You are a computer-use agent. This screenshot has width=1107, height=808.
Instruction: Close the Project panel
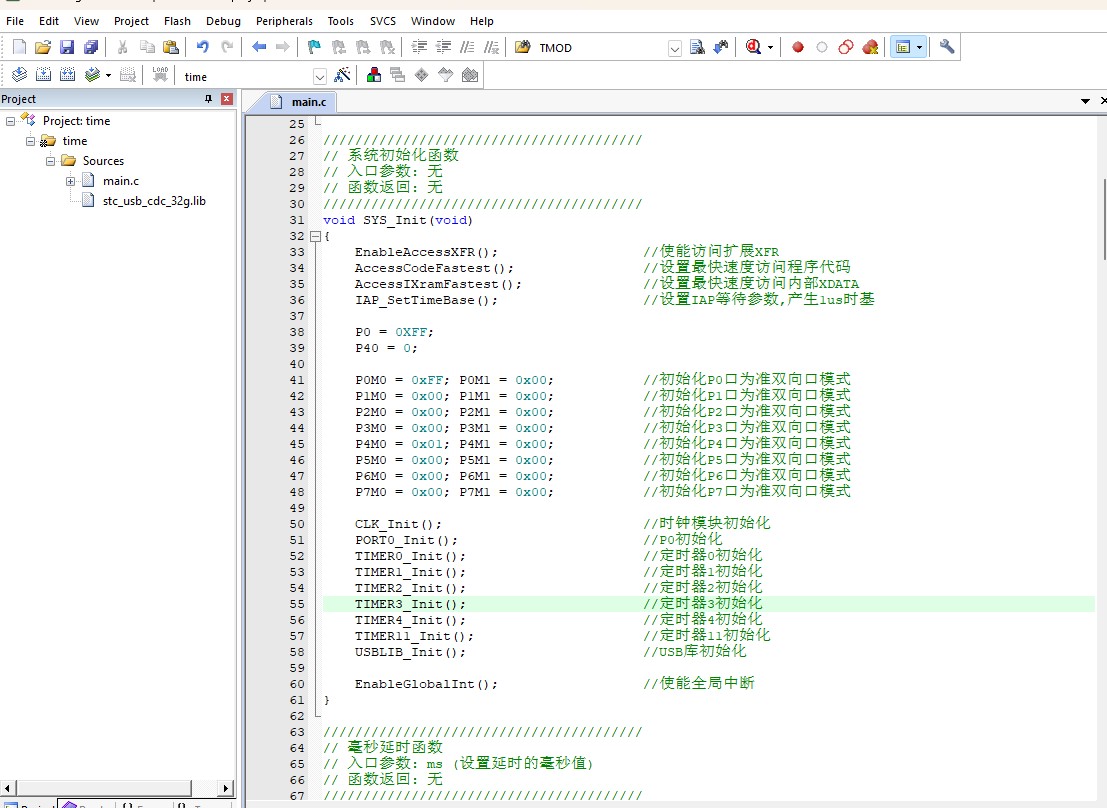(227, 99)
